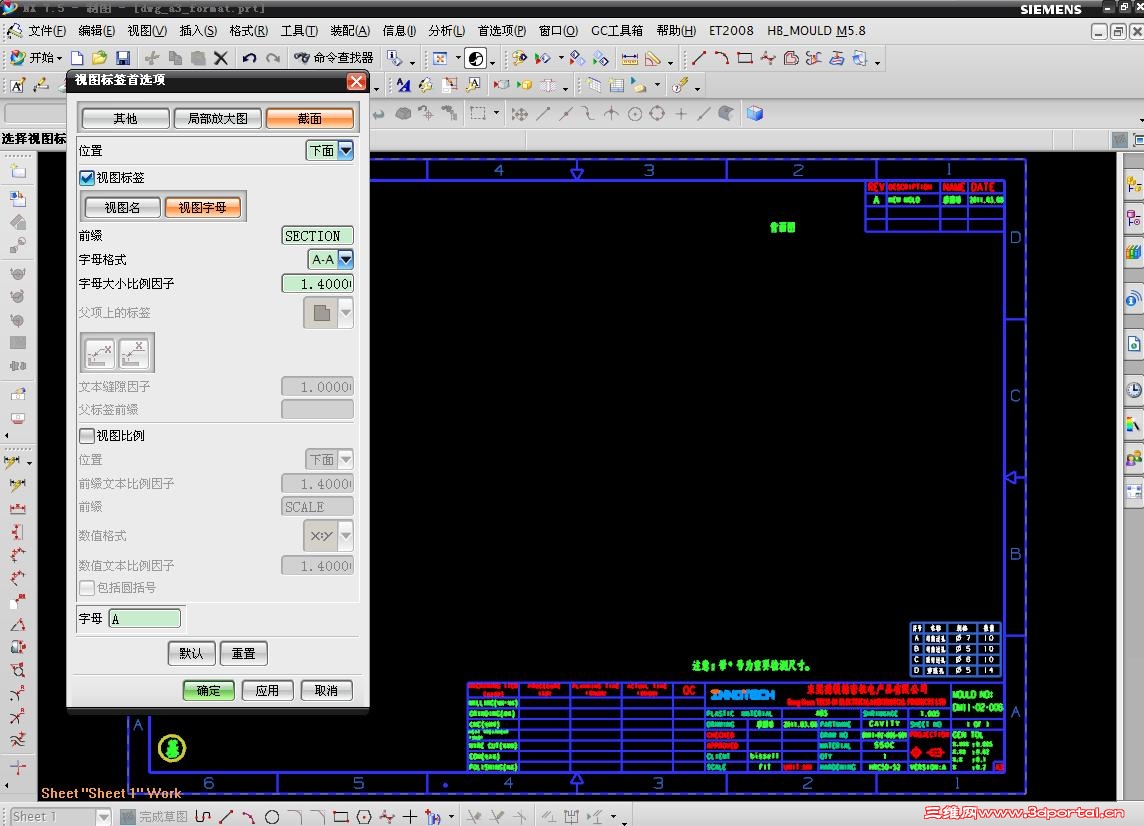
Task: Open the 字母格式 A-A dropdown
Action: pyautogui.click(x=346, y=259)
